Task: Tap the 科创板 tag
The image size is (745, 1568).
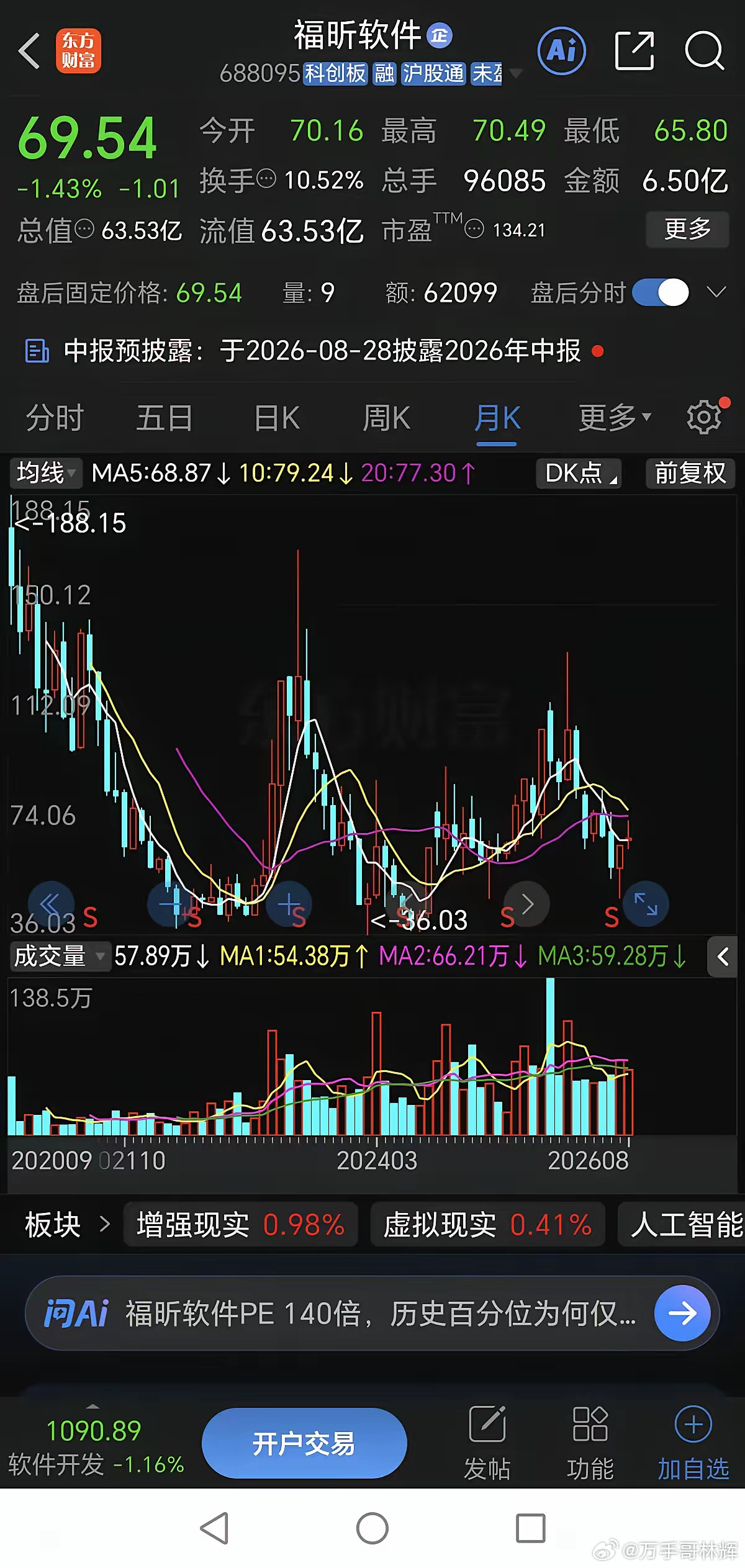Action: (x=335, y=74)
